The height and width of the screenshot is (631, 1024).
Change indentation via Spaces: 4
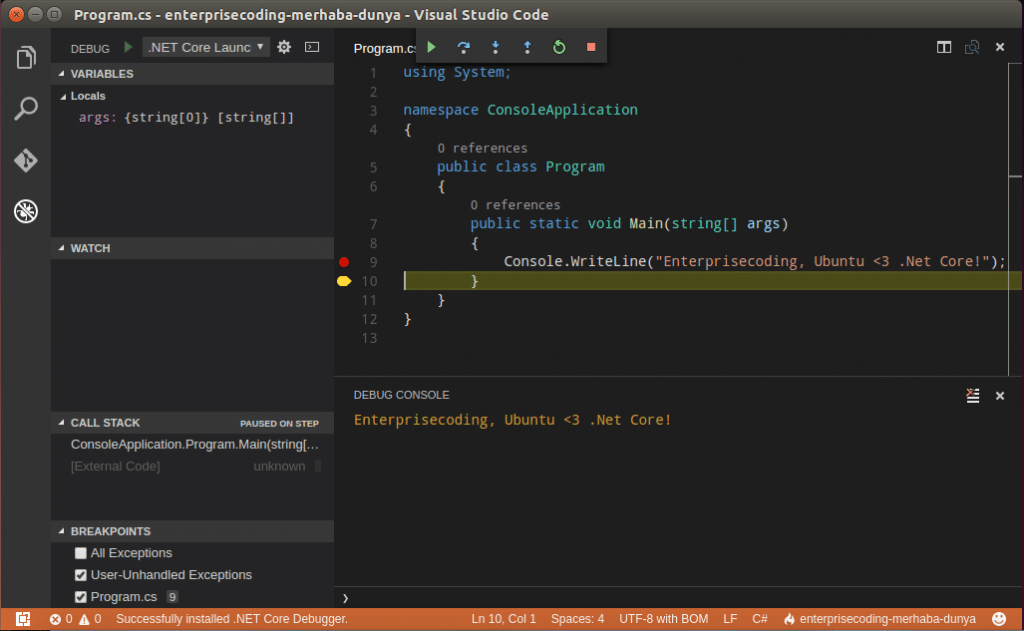point(577,619)
